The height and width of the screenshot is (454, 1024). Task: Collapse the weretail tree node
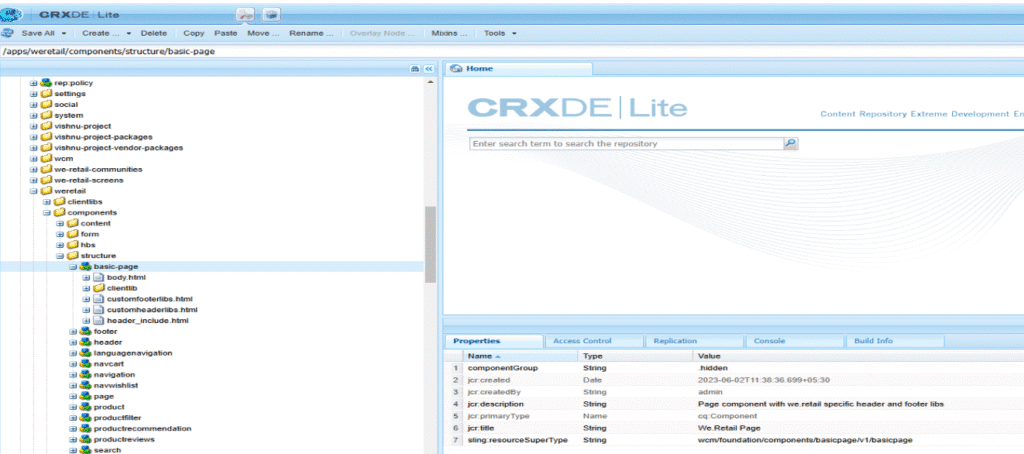[x=34, y=191]
